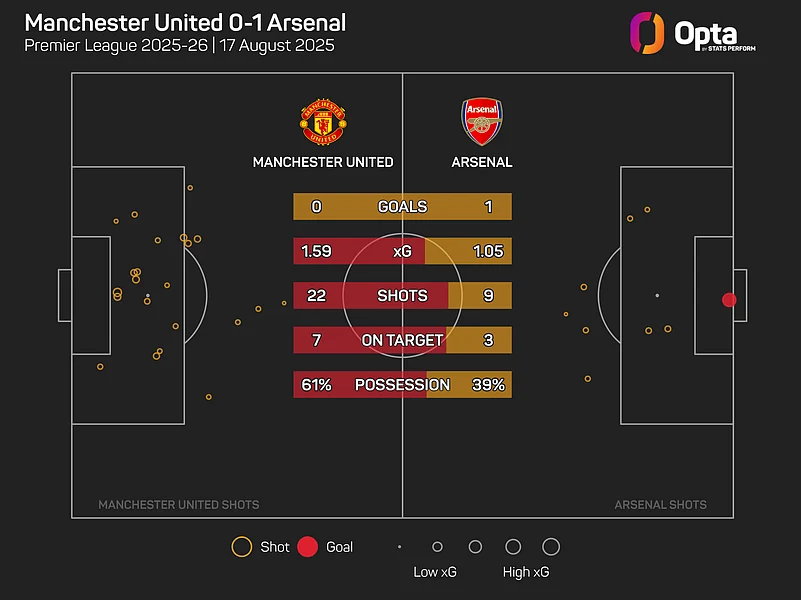Click the yellow Shot legend circle
The height and width of the screenshot is (600, 801).
[x=242, y=546]
